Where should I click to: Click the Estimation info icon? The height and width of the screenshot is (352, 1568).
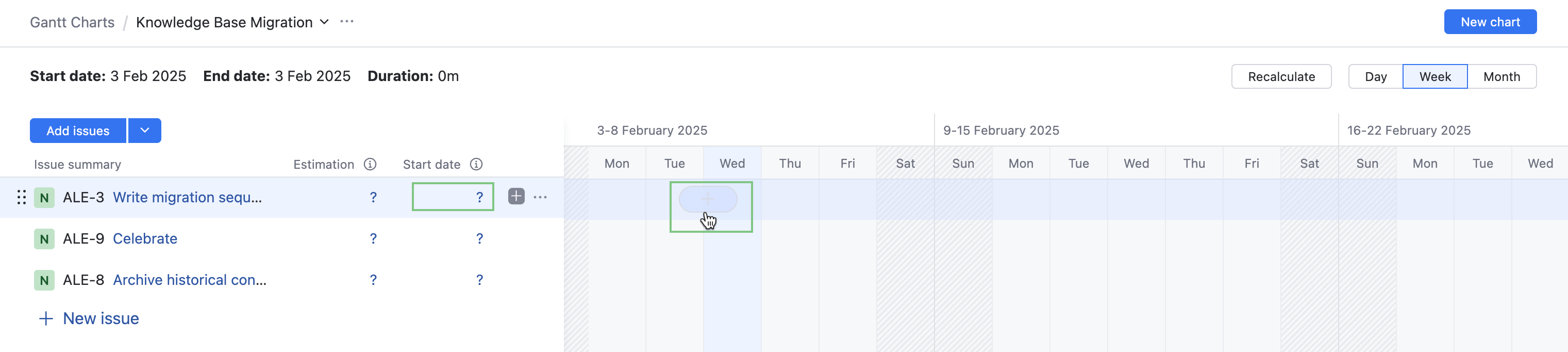tap(370, 165)
